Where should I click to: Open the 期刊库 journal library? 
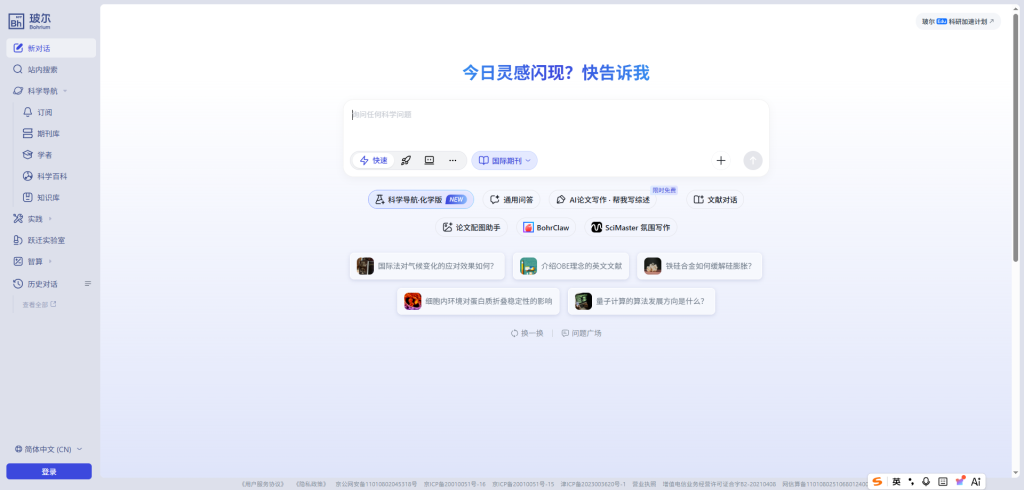[48, 133]
